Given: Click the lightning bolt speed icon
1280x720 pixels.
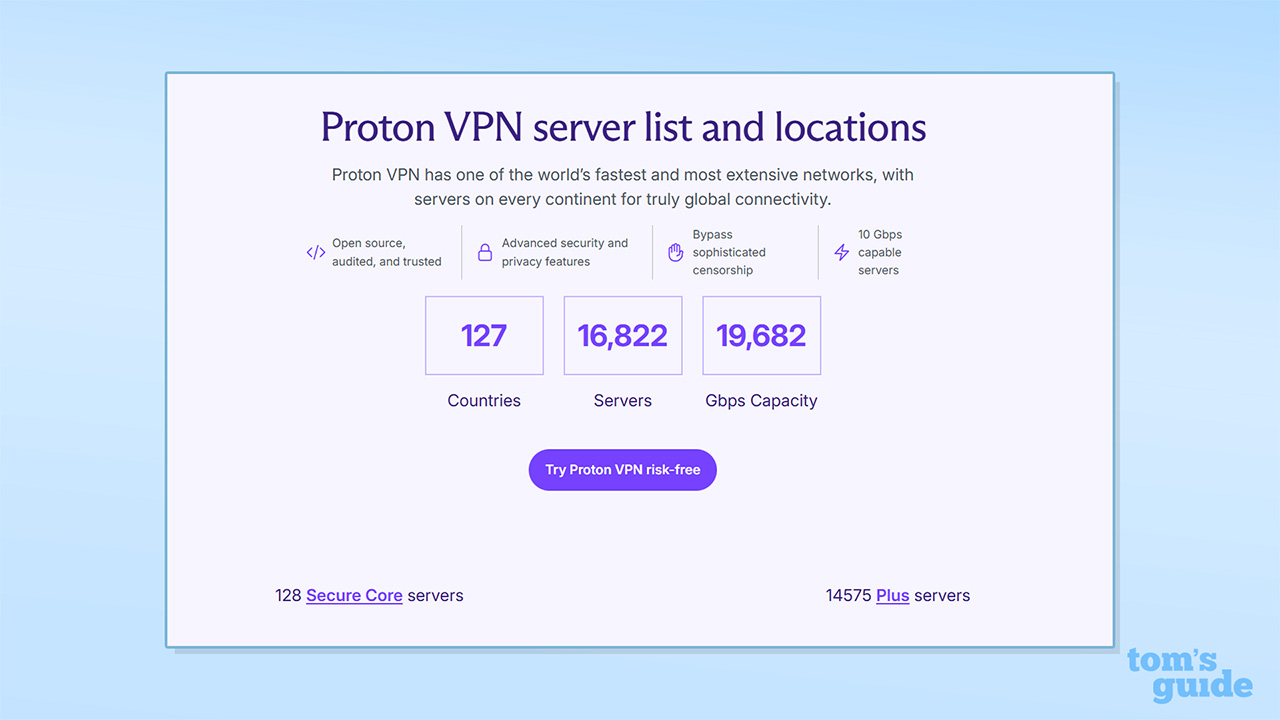Looking at the screenshot, I should click(841, 252).
